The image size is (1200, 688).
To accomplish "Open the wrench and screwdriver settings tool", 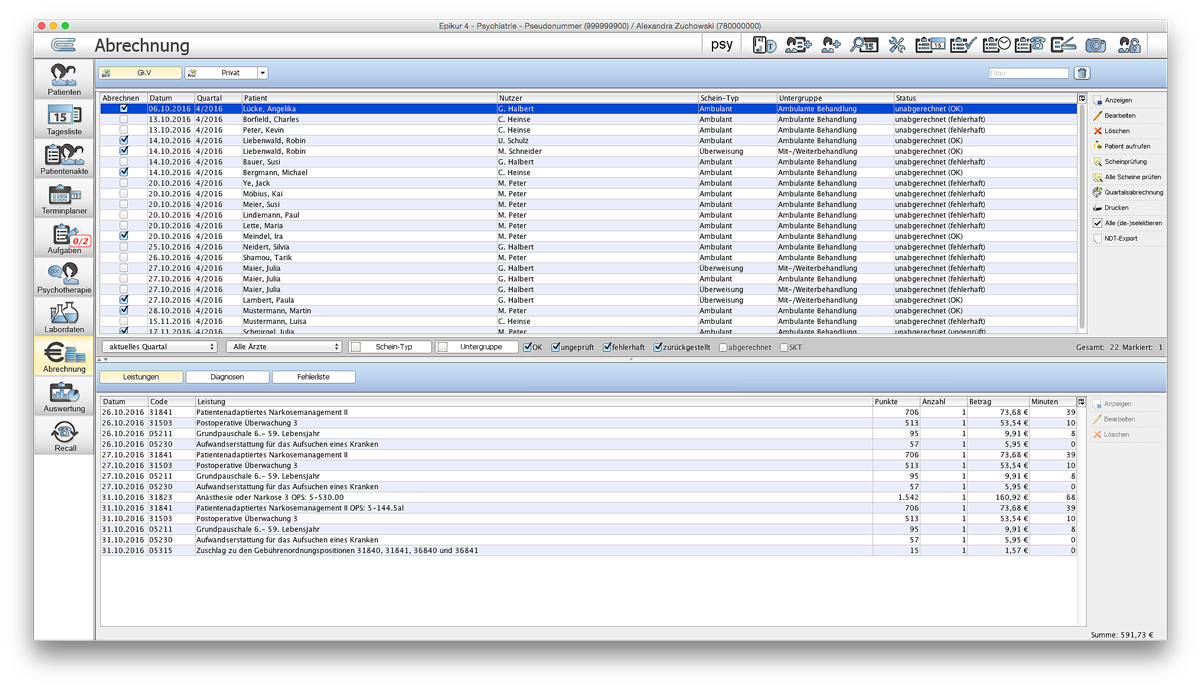I will coord(896,45).
